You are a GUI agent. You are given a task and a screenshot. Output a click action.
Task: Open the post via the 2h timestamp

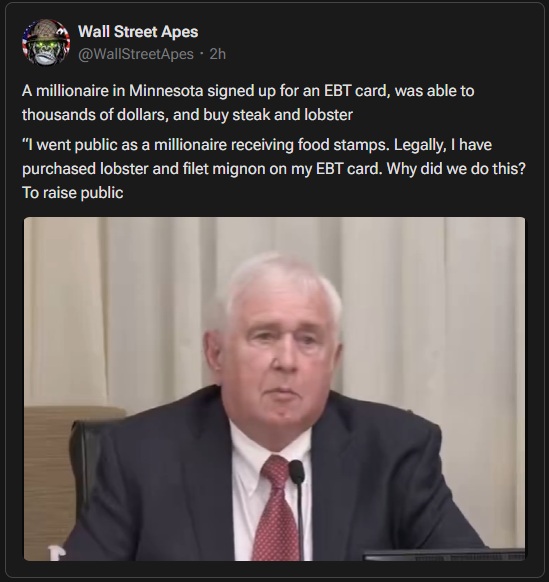click(218, 54)
